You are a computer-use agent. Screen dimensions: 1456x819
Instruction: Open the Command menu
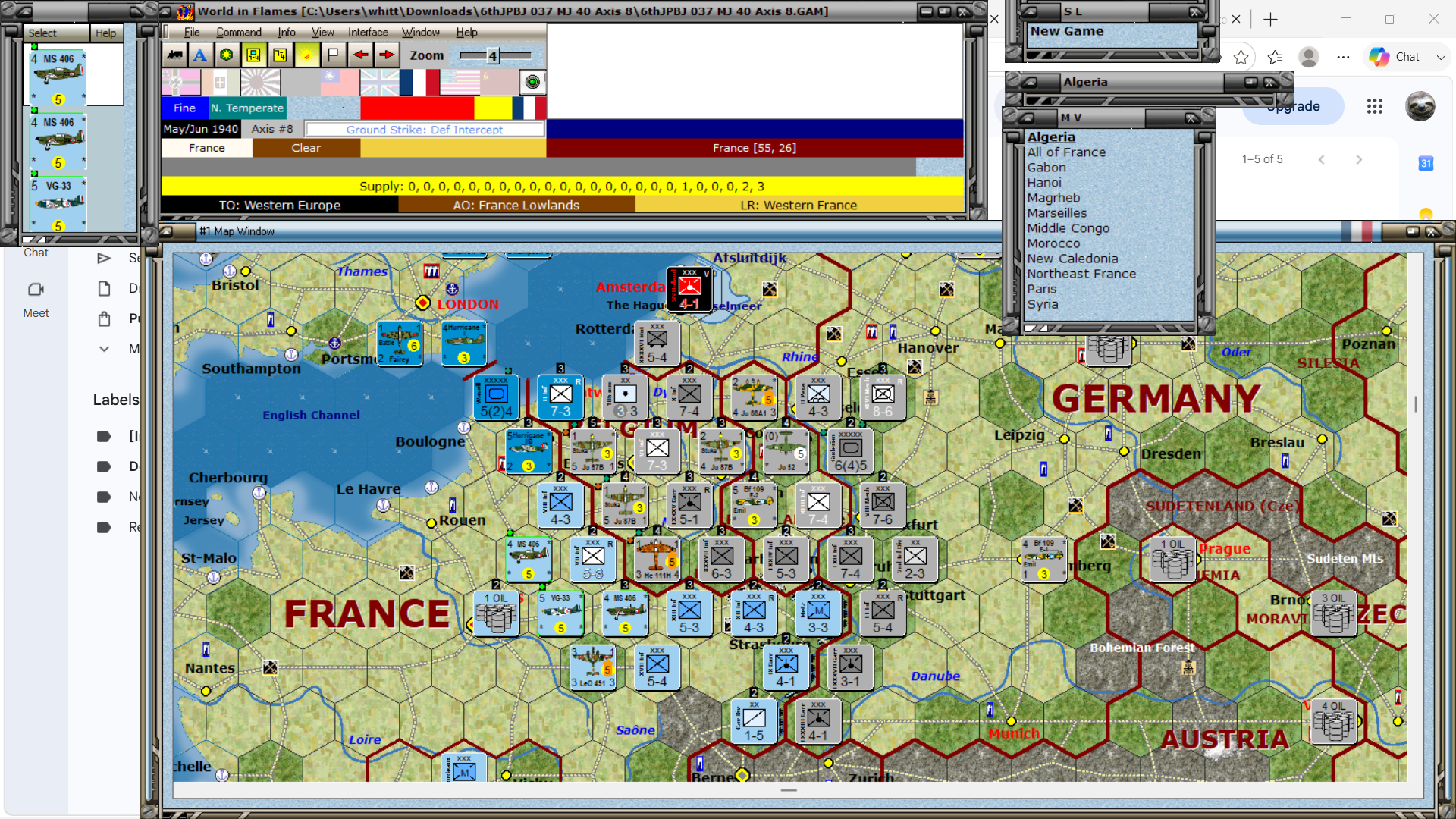tap(239, 32)
